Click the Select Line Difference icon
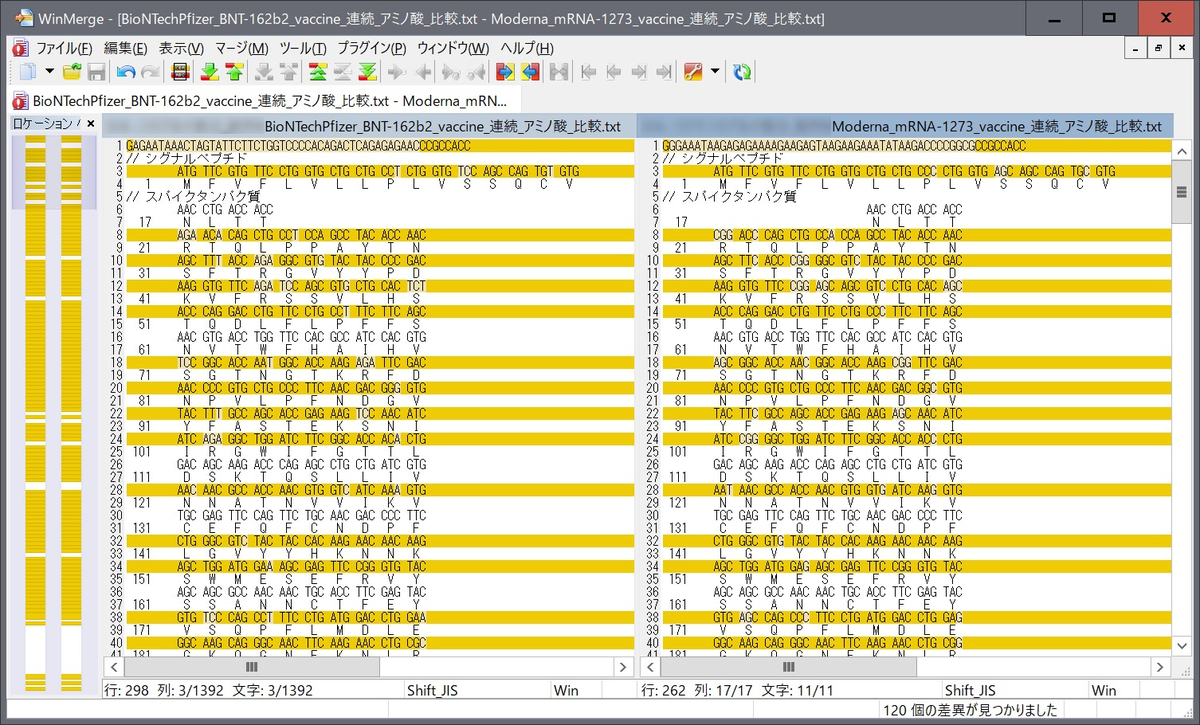The height and width of the screenshot is (725, 1200). point(181,72)
